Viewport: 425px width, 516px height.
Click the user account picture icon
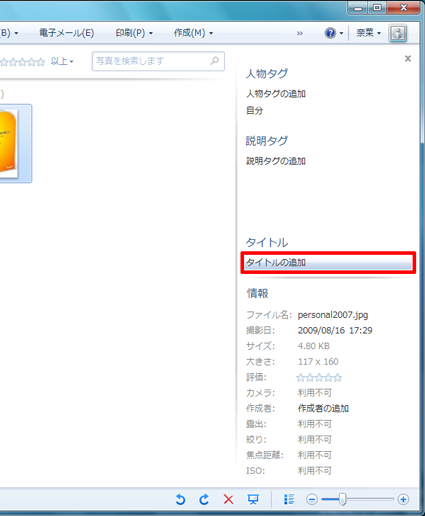pos(398,33)
